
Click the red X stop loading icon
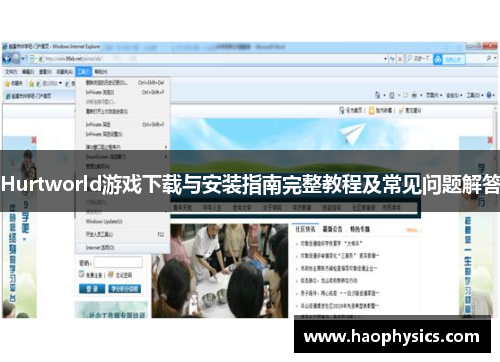(x=400, y=59)
